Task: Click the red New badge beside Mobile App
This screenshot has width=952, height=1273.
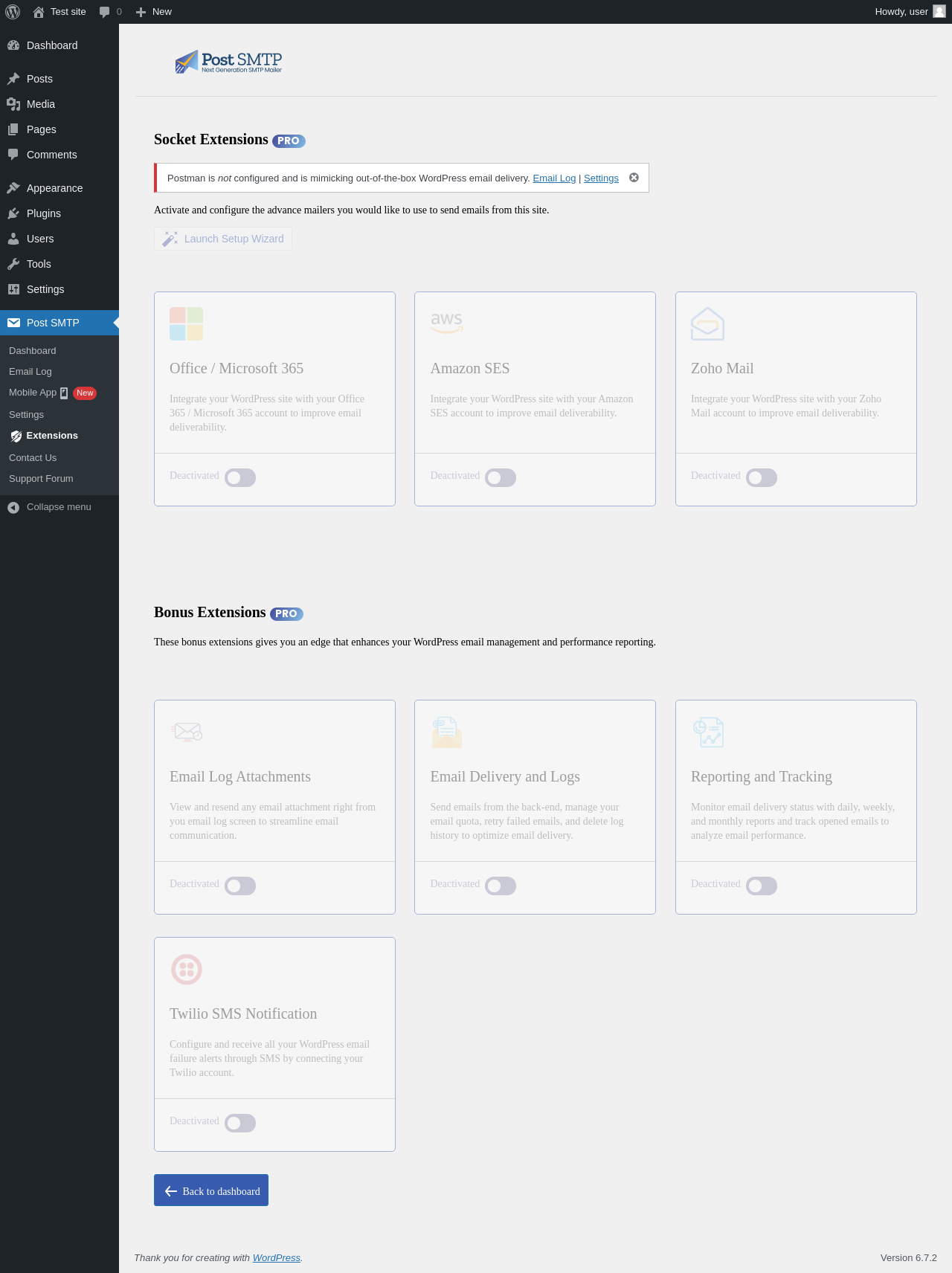Action: (x=85, y=393)
